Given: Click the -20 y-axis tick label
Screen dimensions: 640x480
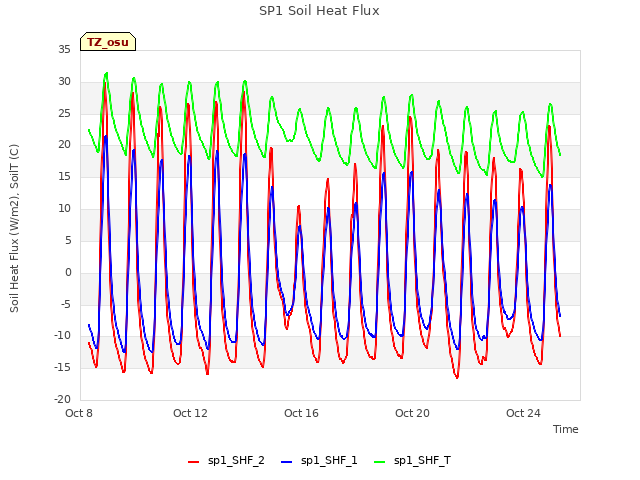Looking at the screenshot, I should coord(62,399).
